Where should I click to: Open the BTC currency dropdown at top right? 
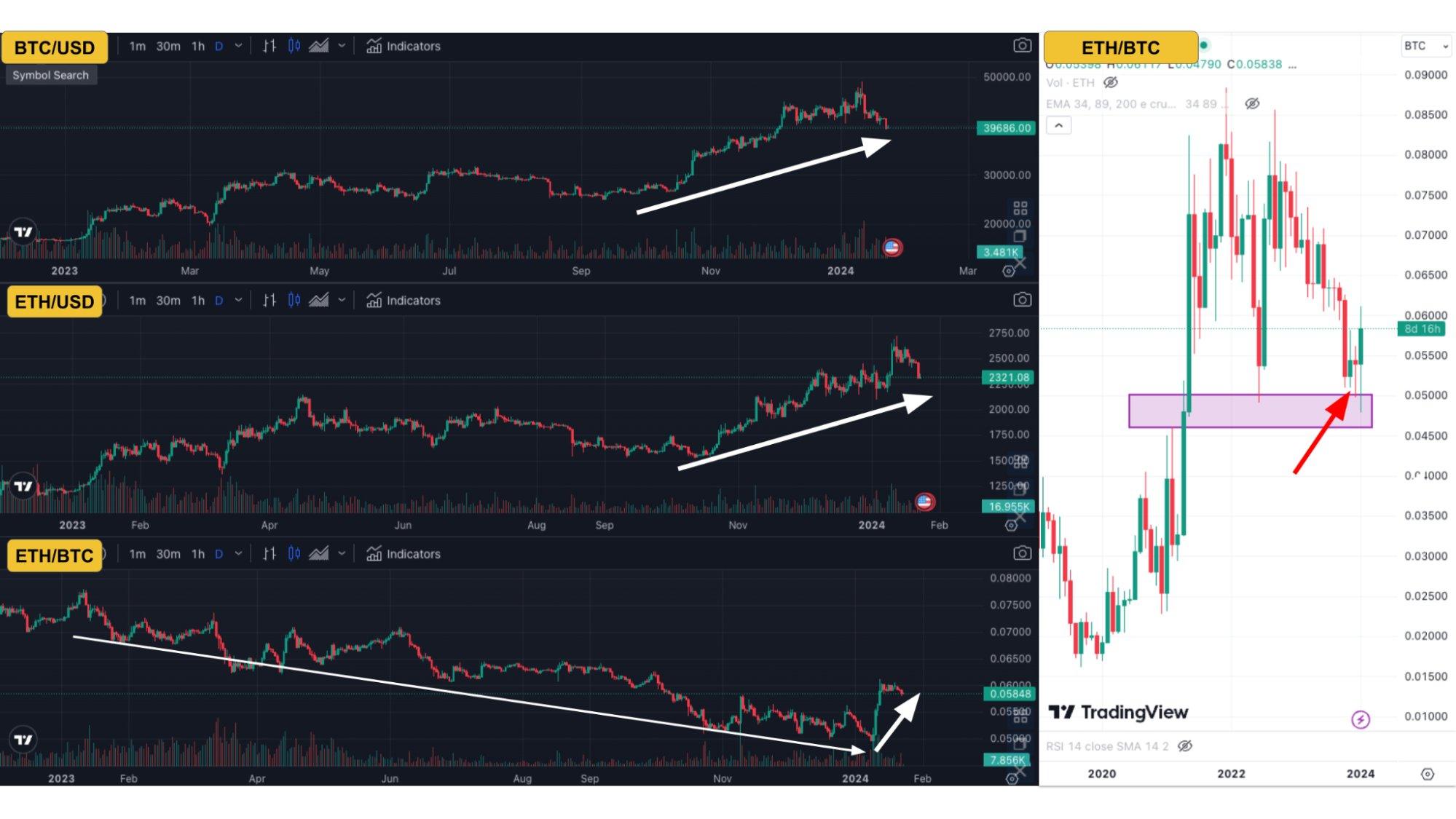click(x=1425, y=45)
